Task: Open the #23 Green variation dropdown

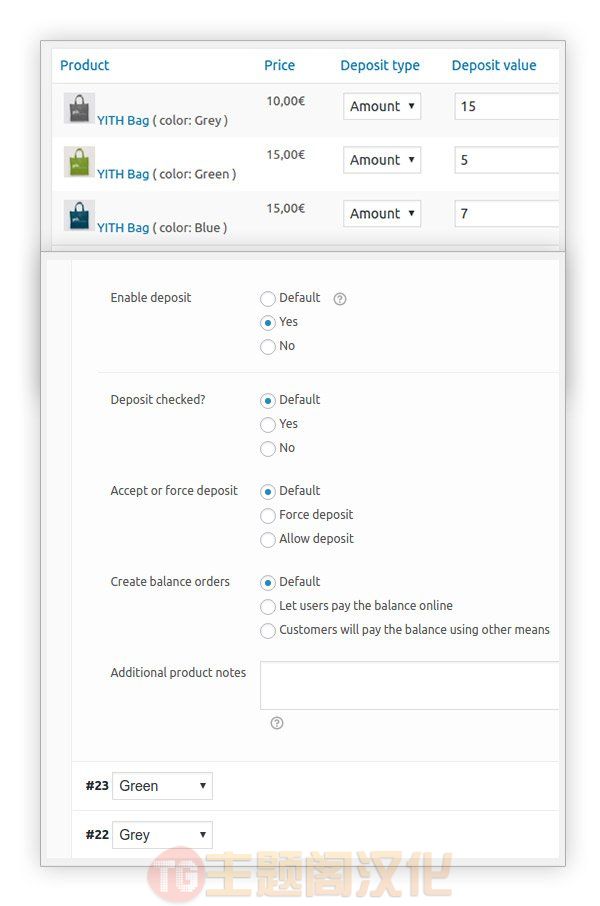Action: 162,786
